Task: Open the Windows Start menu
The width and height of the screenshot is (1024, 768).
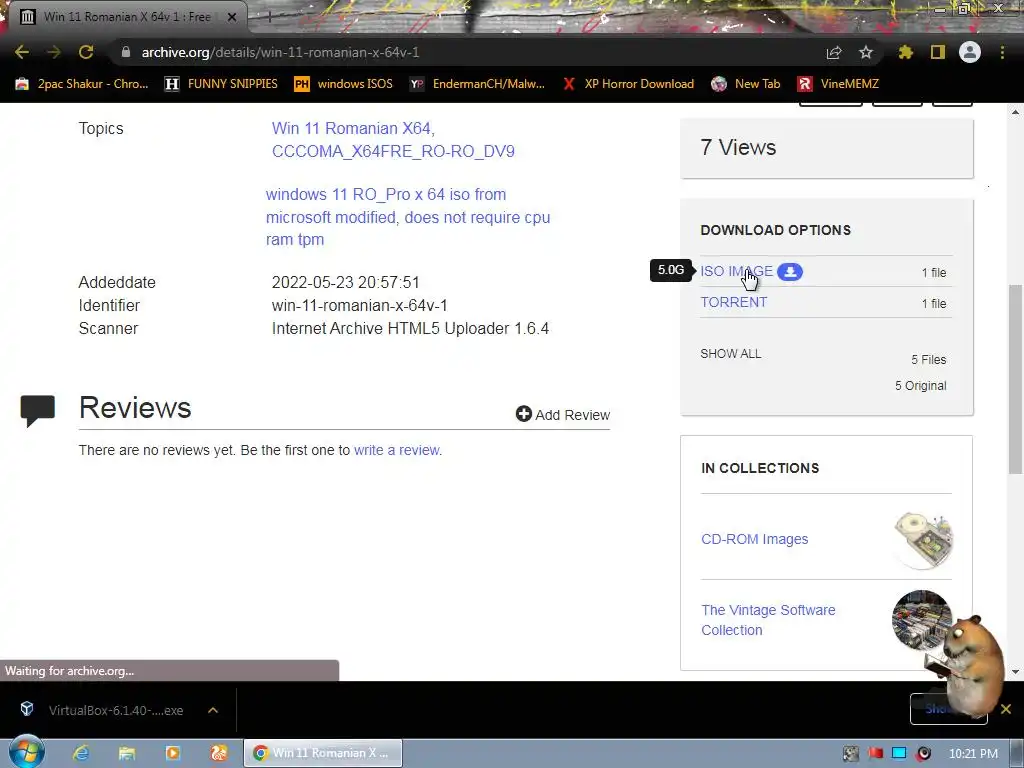Action: (26, 752)
